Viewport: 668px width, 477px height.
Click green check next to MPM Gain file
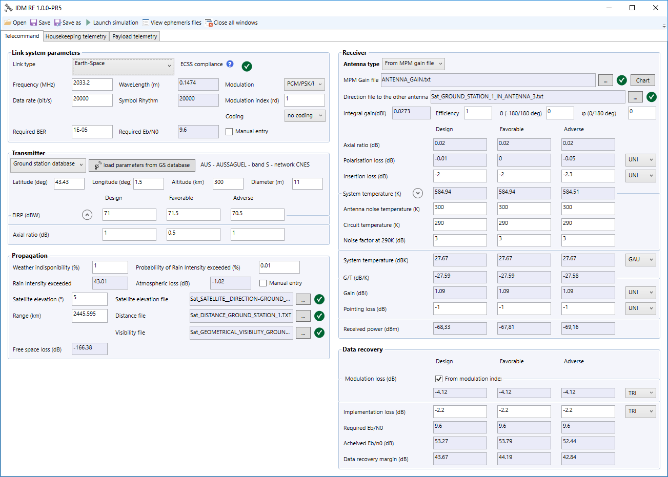(x=621, y=79)
